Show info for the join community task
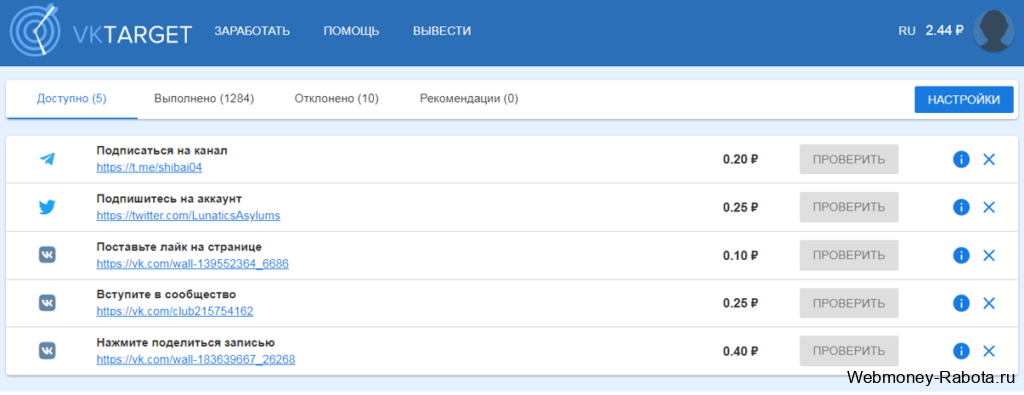The width and height of the screenshot is (1024, 395). [x=961, y=303]
